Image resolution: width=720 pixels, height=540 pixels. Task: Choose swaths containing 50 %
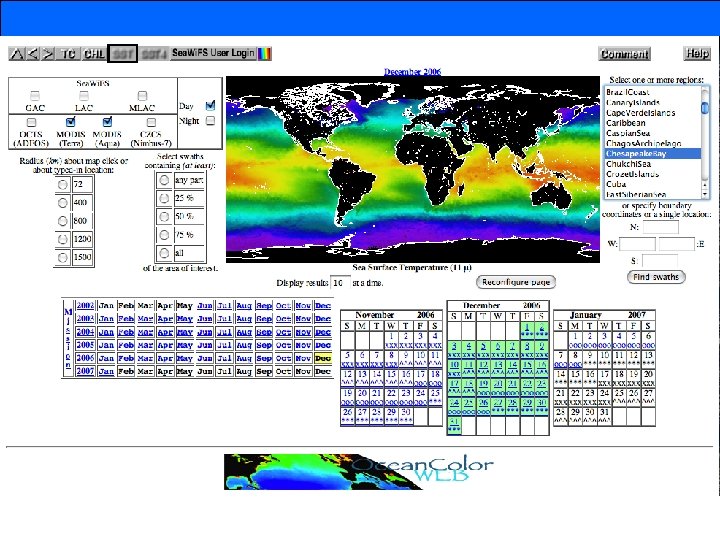(164, 216)
